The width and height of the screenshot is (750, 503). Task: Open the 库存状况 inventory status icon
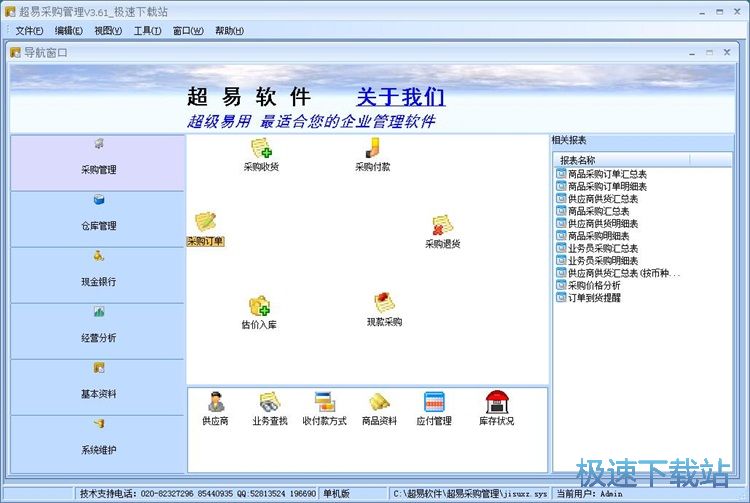pos(496,409)
